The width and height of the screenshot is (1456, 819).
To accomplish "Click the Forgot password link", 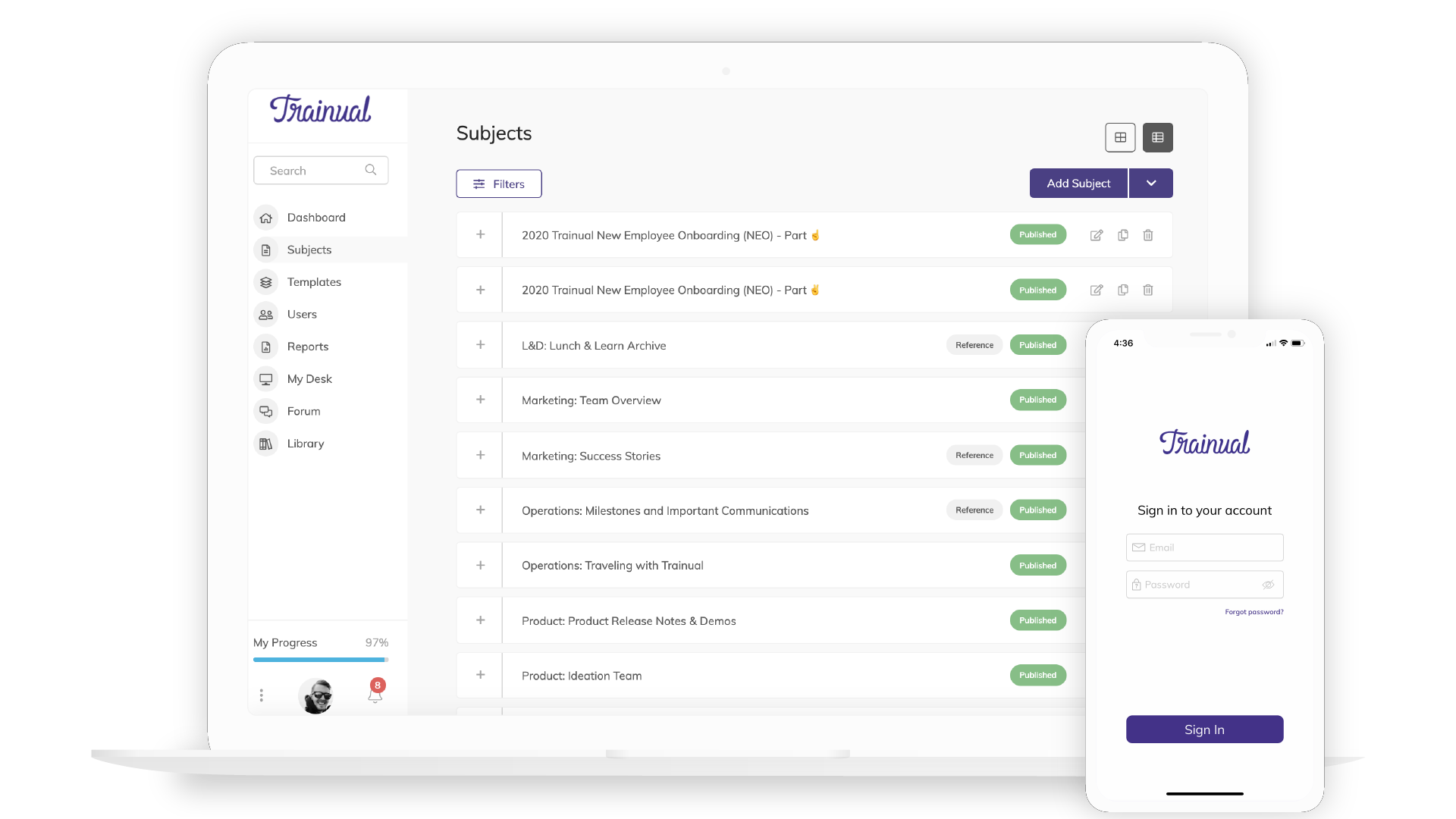I will tap(1254, 612).
